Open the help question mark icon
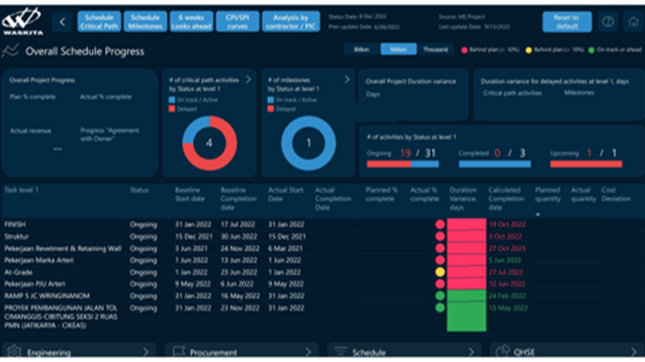Screen dimensions: 645x362 point(608,22)
